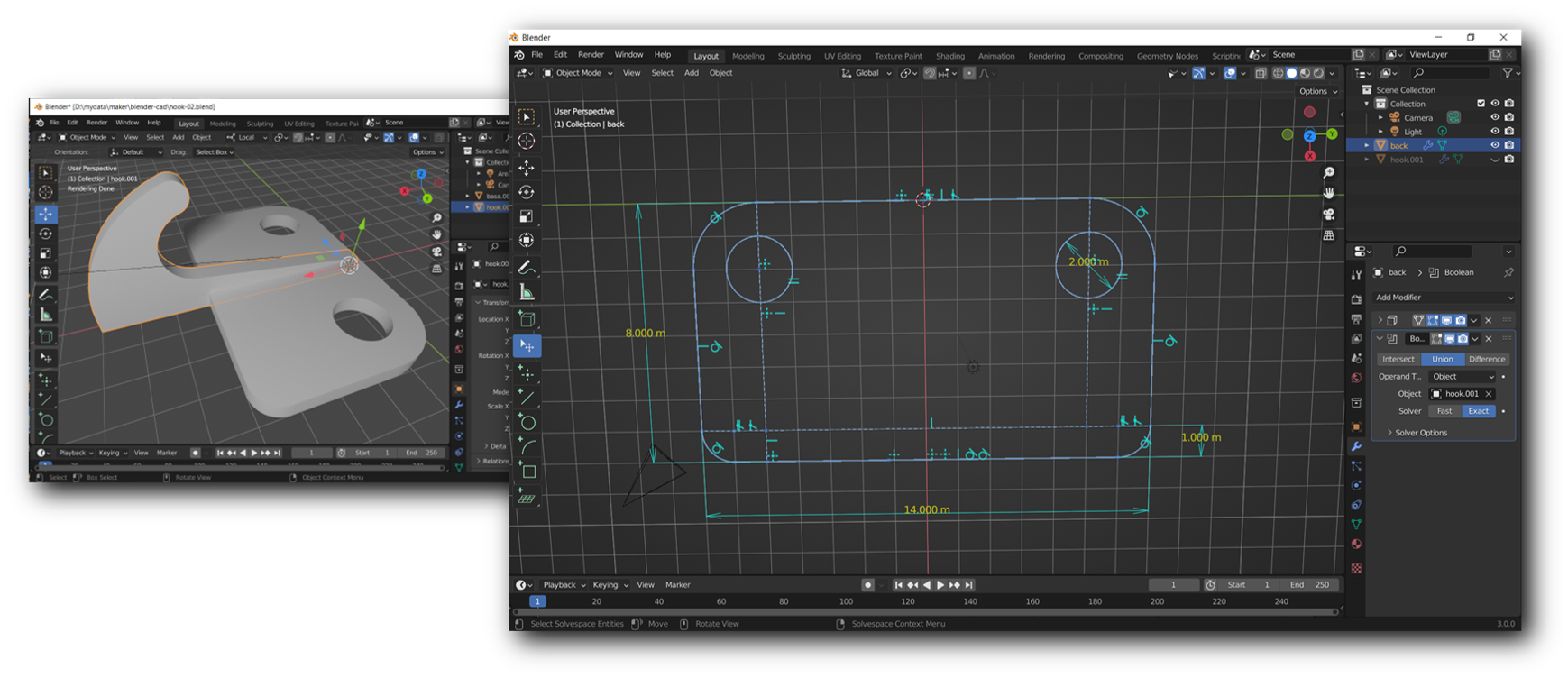Click the play button in timeline
The height and width of the screenshot is (678, 1568).
(940, 585)
